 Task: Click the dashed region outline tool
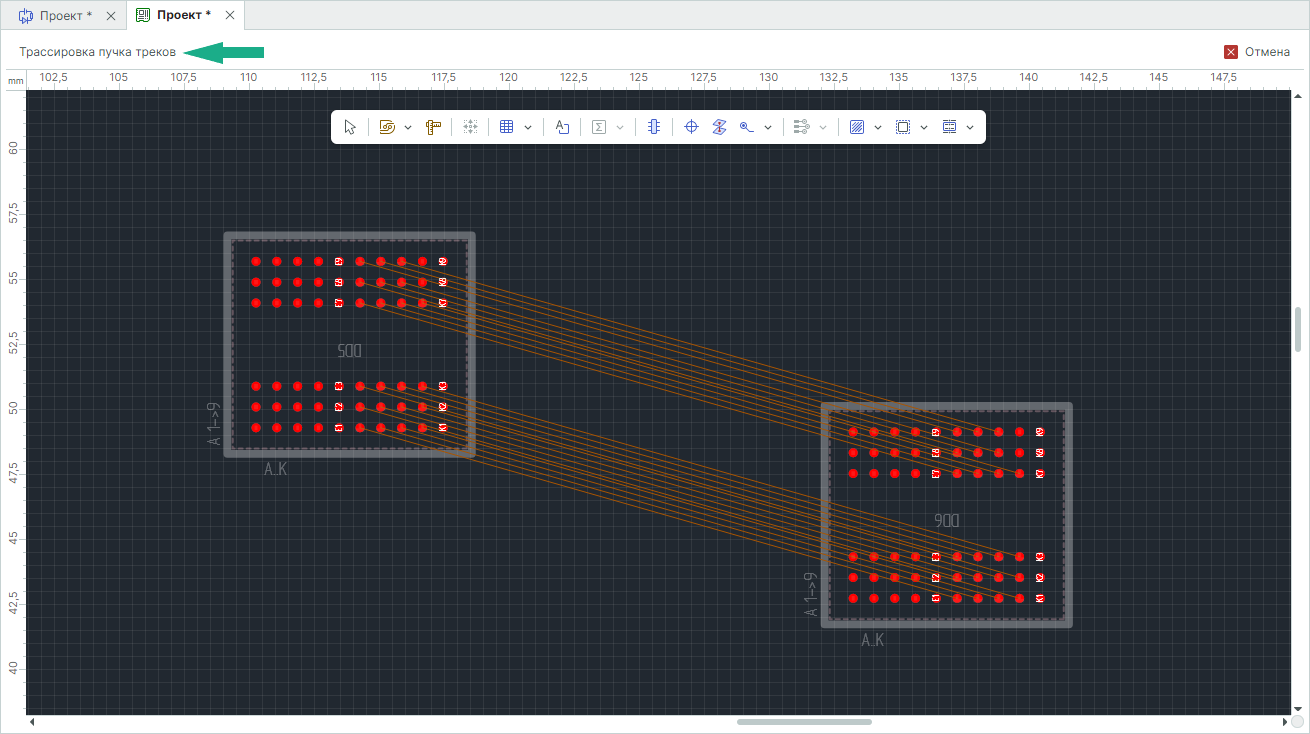902,127
